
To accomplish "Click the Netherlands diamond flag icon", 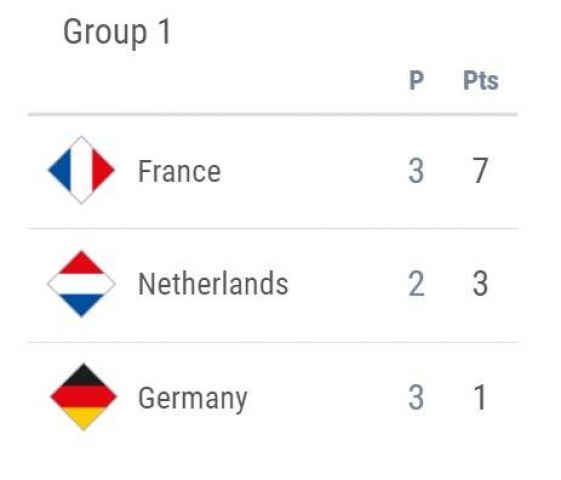I will tap(81, 284).
